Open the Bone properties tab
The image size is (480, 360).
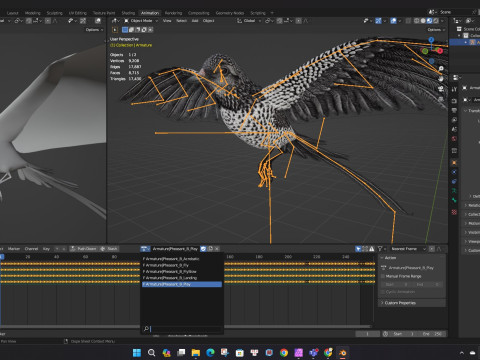[x=454, y=200]
